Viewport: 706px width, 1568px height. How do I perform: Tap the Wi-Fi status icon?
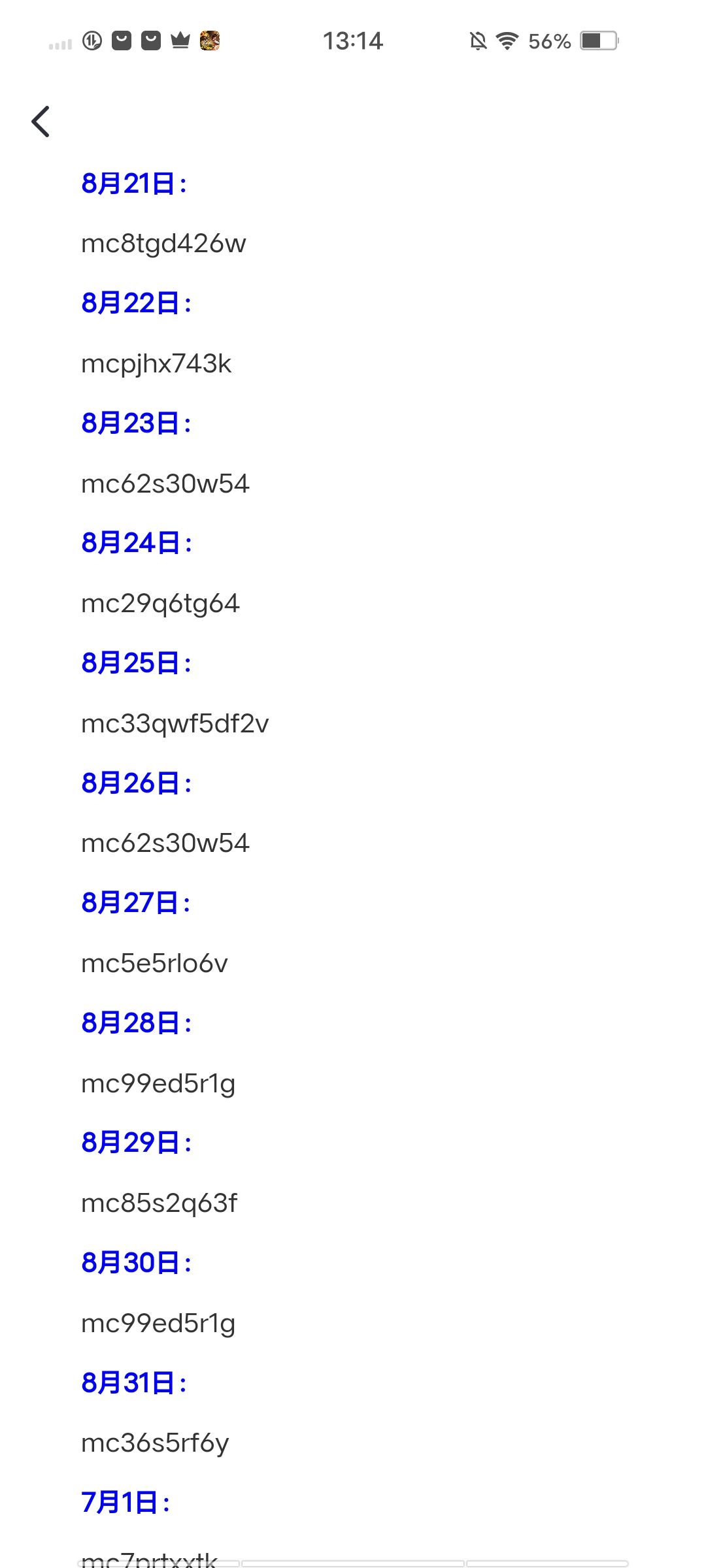click(507, 41)
